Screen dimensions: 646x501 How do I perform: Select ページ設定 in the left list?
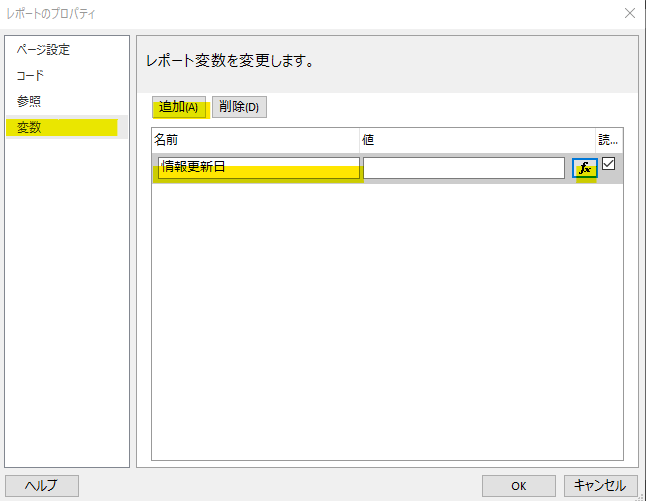[x=43, y=50]
